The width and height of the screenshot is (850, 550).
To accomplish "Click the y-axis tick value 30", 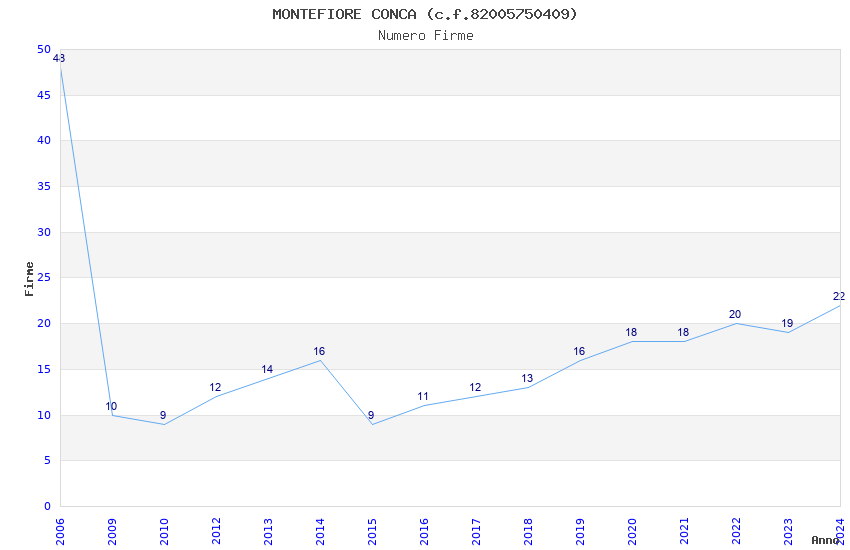I will (x=44, y=232).
